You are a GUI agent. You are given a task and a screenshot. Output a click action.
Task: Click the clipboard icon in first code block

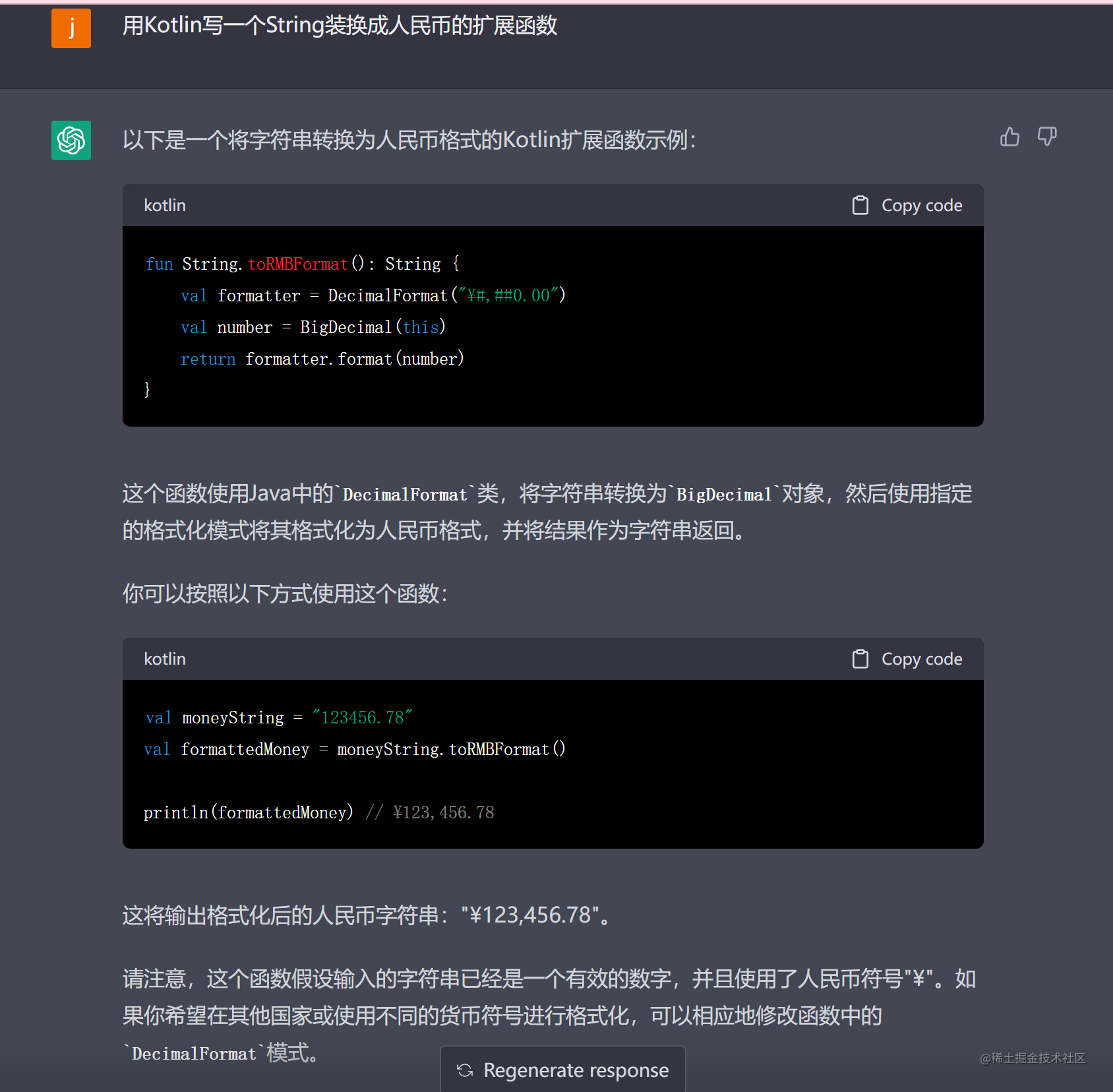[860, 205]
